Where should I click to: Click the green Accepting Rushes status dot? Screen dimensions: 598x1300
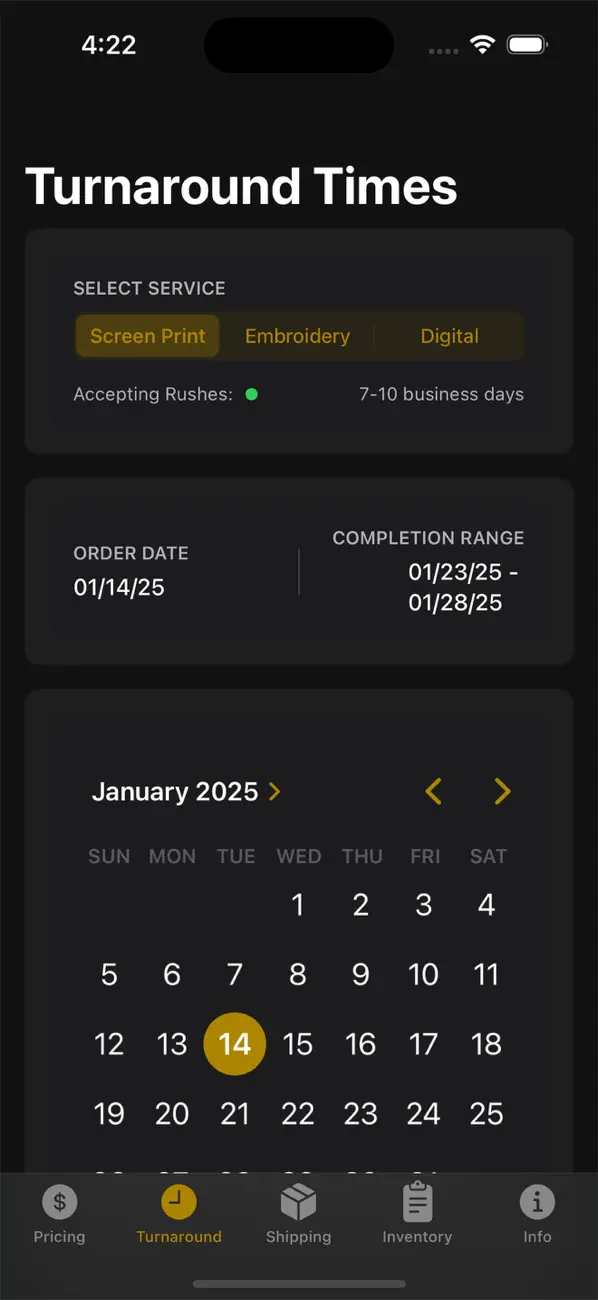click(x=253, y=394)
